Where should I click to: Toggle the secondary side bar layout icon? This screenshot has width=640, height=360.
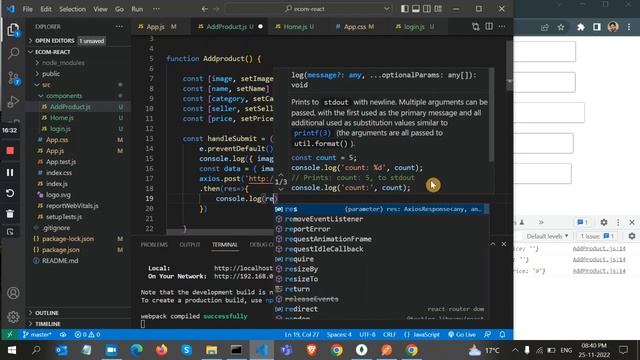pos(427,9)
